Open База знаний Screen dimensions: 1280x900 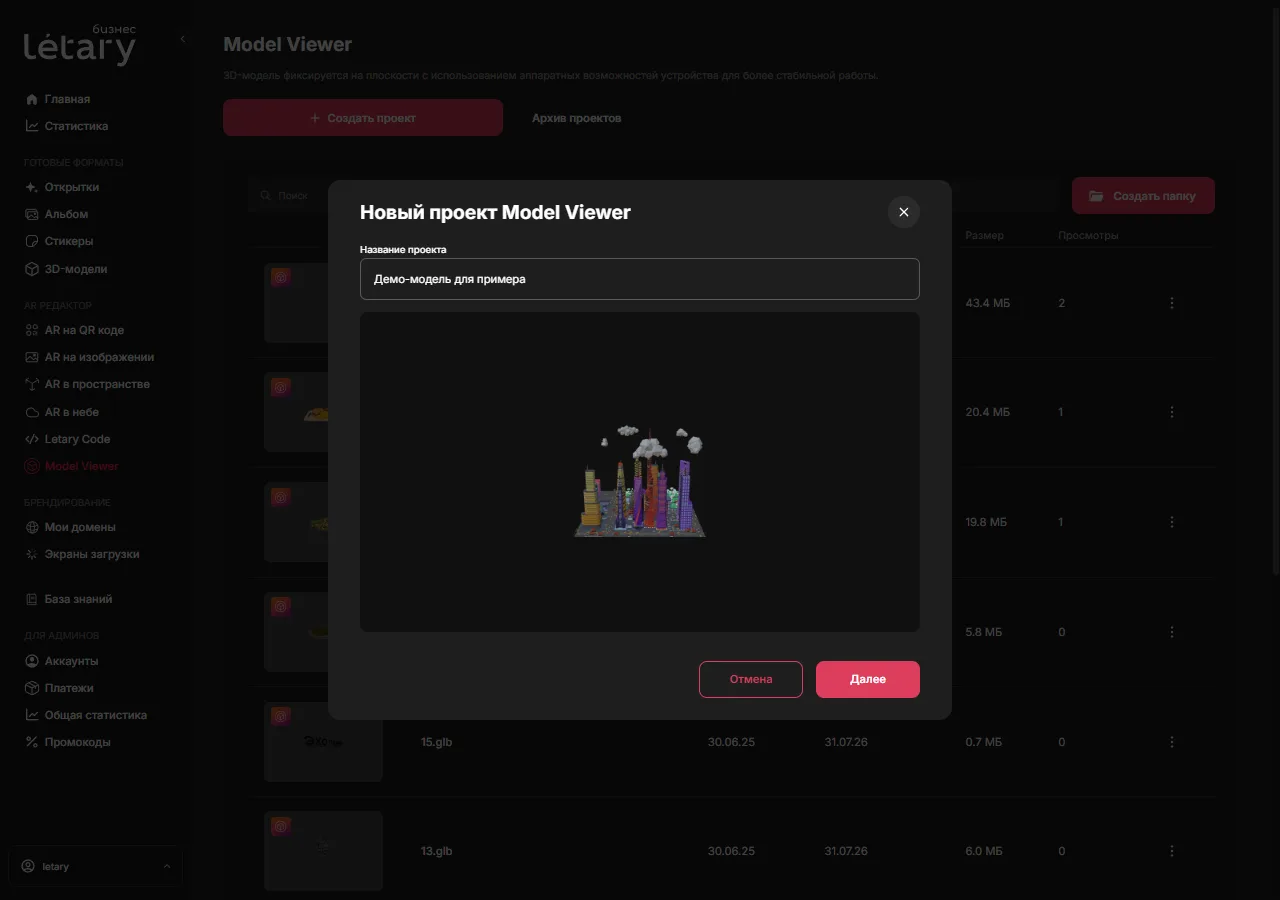point(78,599)
